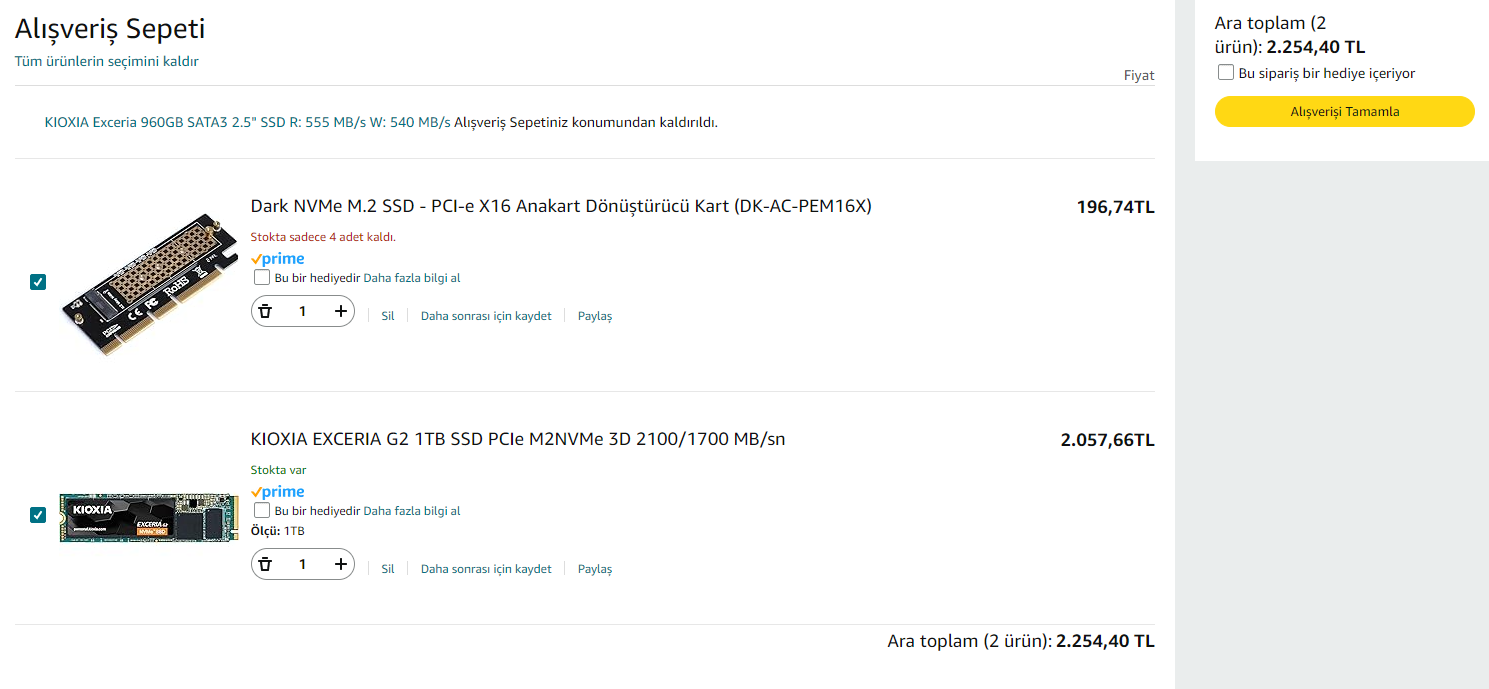This screenshot has height=689, width=1489.
Task: Click Paylaş for the Dark NVMe adapter
Action: click(x=595, y=316)
